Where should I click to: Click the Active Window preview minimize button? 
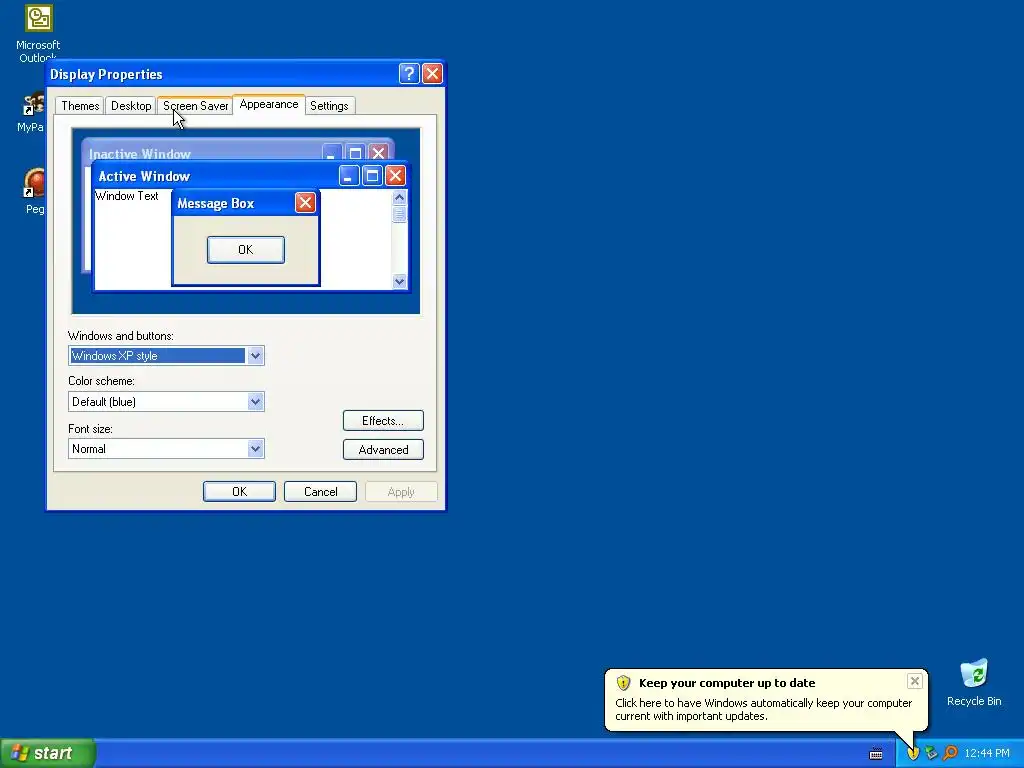click(x=349, y=176)
